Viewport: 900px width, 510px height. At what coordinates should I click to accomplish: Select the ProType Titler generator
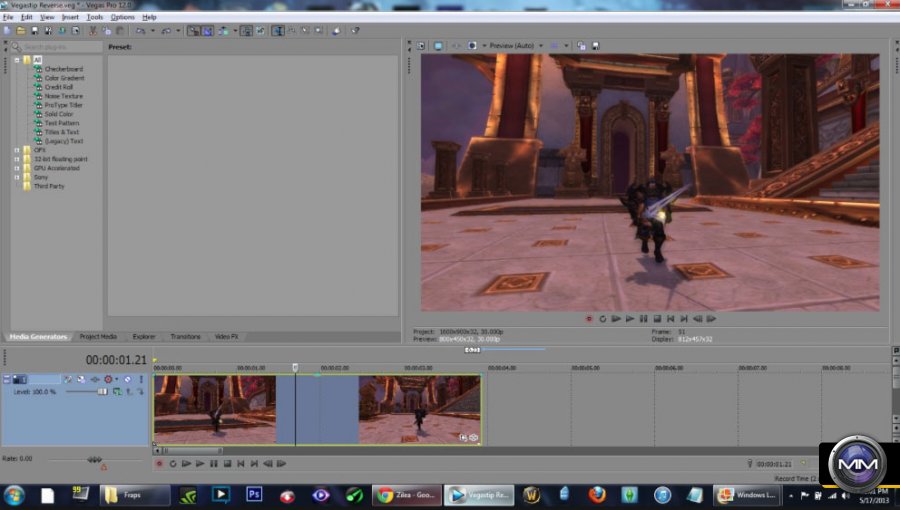pos(63,105)
